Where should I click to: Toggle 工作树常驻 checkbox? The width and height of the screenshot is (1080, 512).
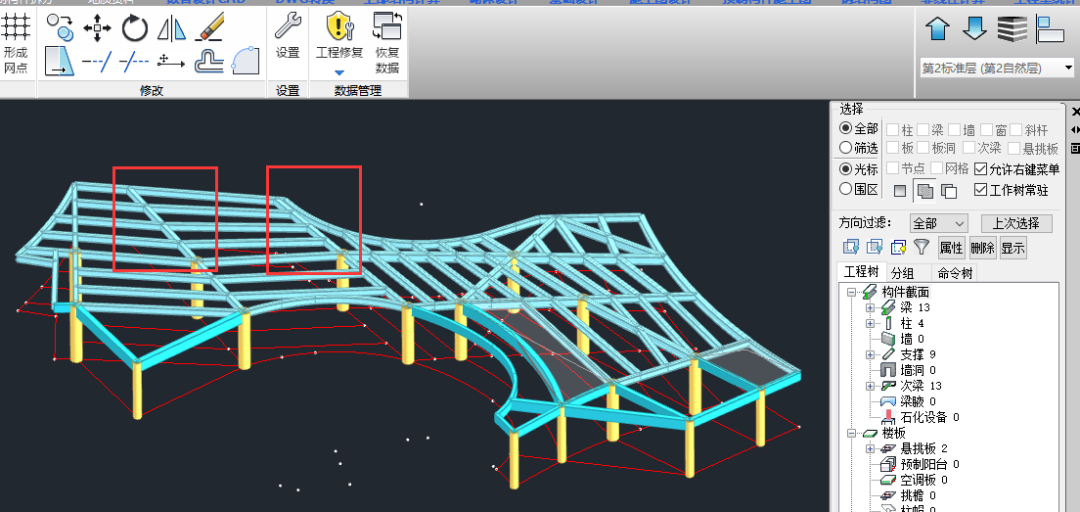980,190
